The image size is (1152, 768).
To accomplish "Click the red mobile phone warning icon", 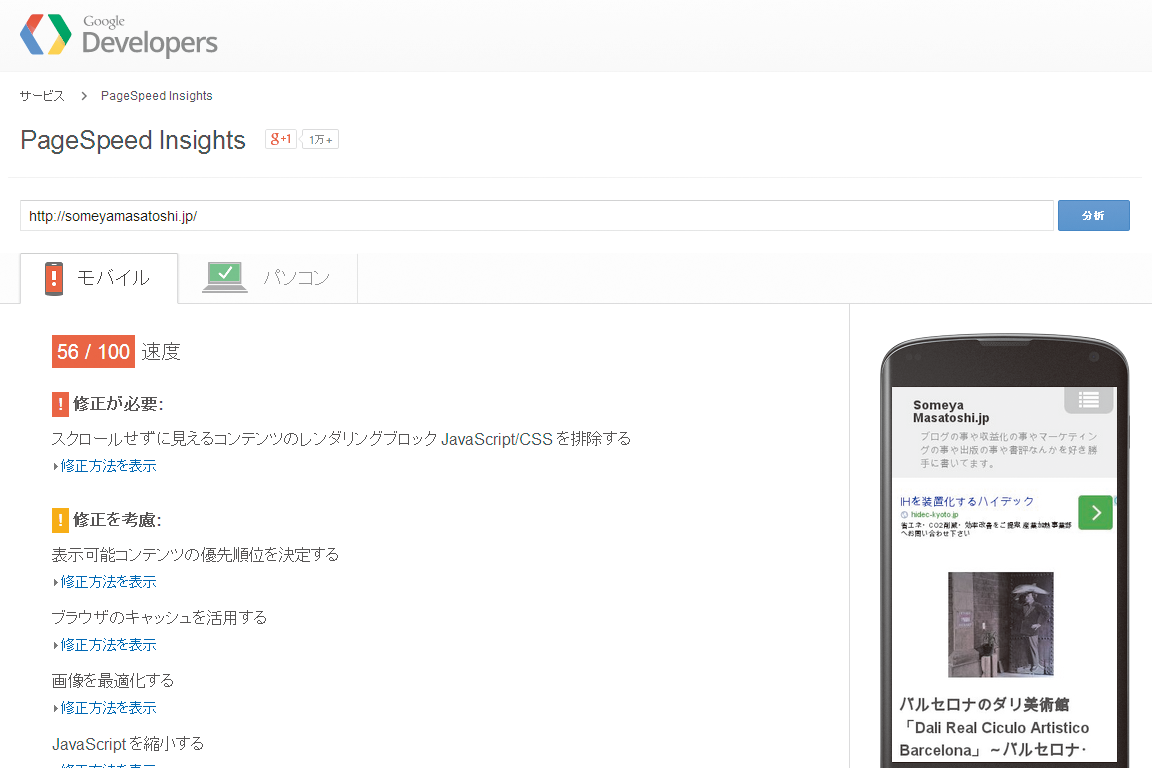I will [x=54, y=279].
